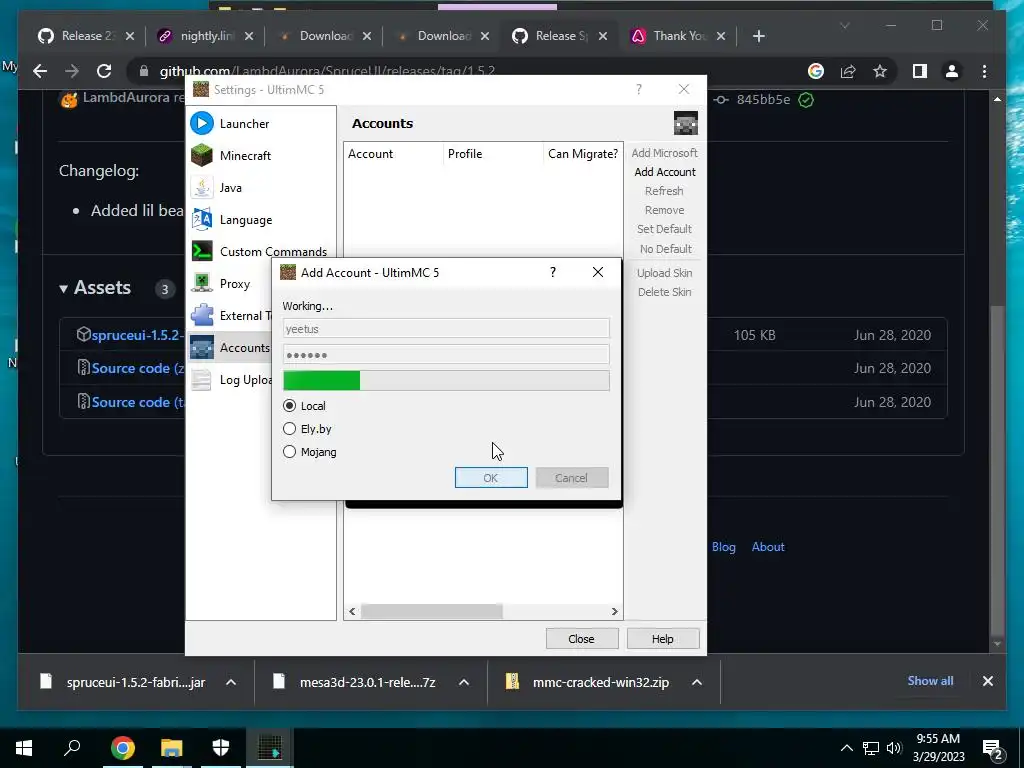Click the Profile column header
1024x768 pixels.
(494, 153)
